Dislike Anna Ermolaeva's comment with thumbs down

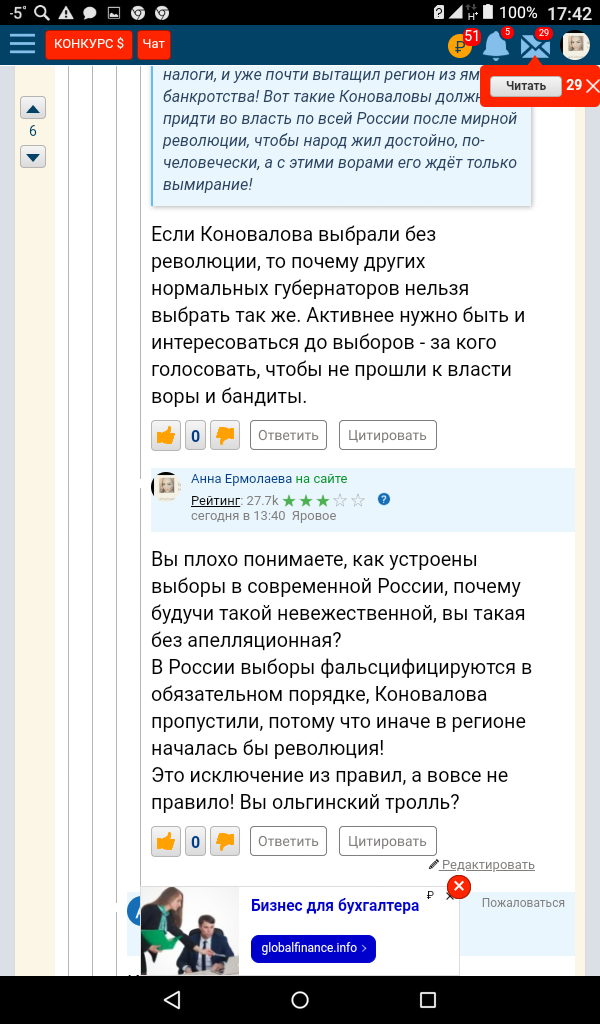225,841
